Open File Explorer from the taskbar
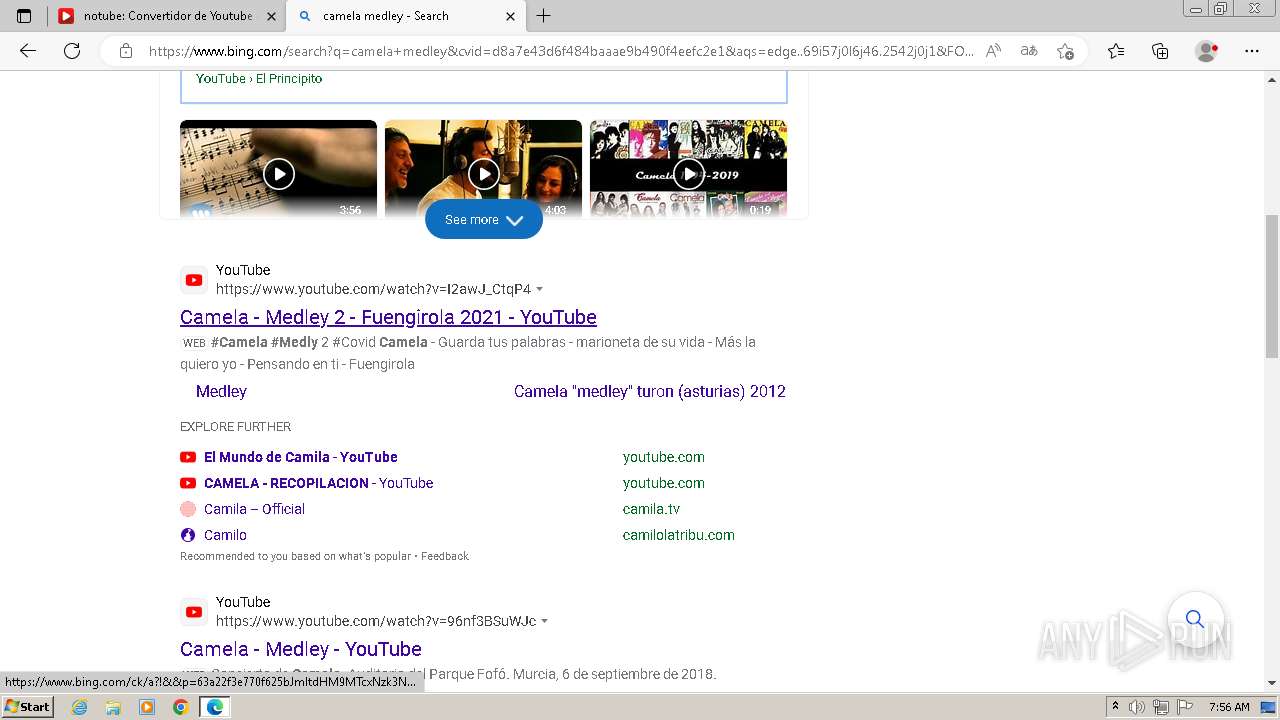 [x=113, y=707]
